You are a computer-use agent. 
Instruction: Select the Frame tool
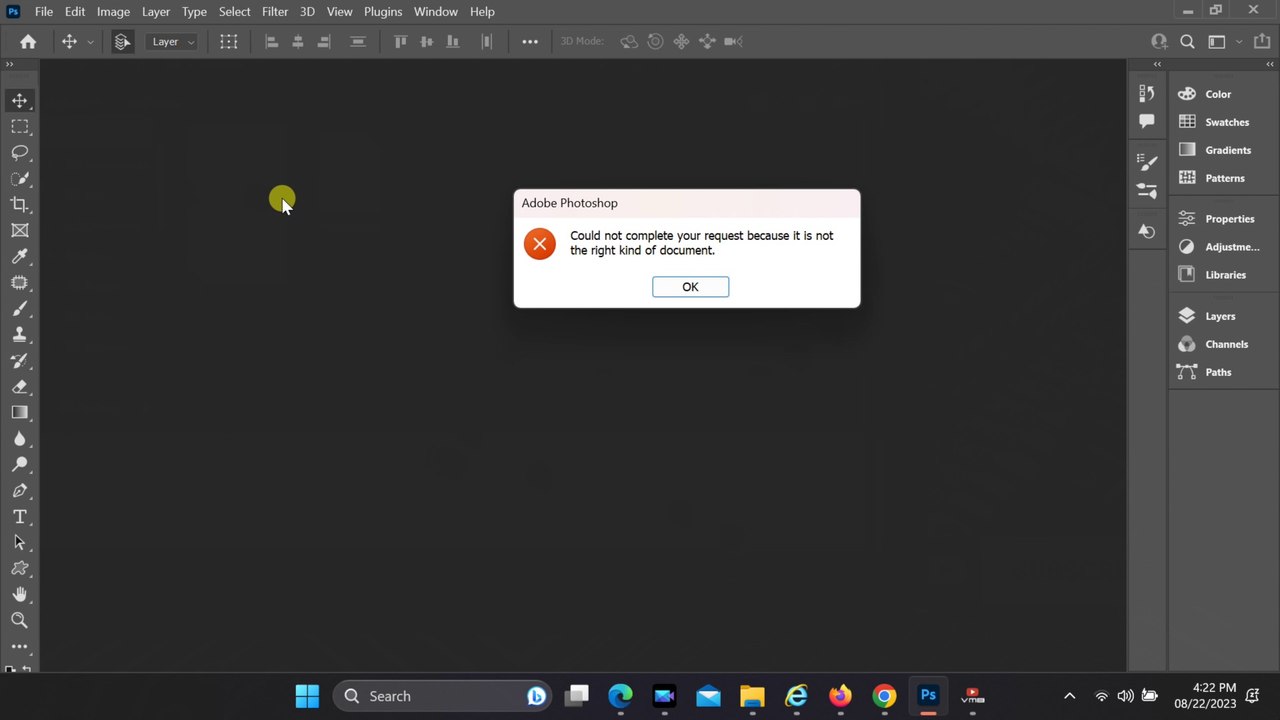19,230
